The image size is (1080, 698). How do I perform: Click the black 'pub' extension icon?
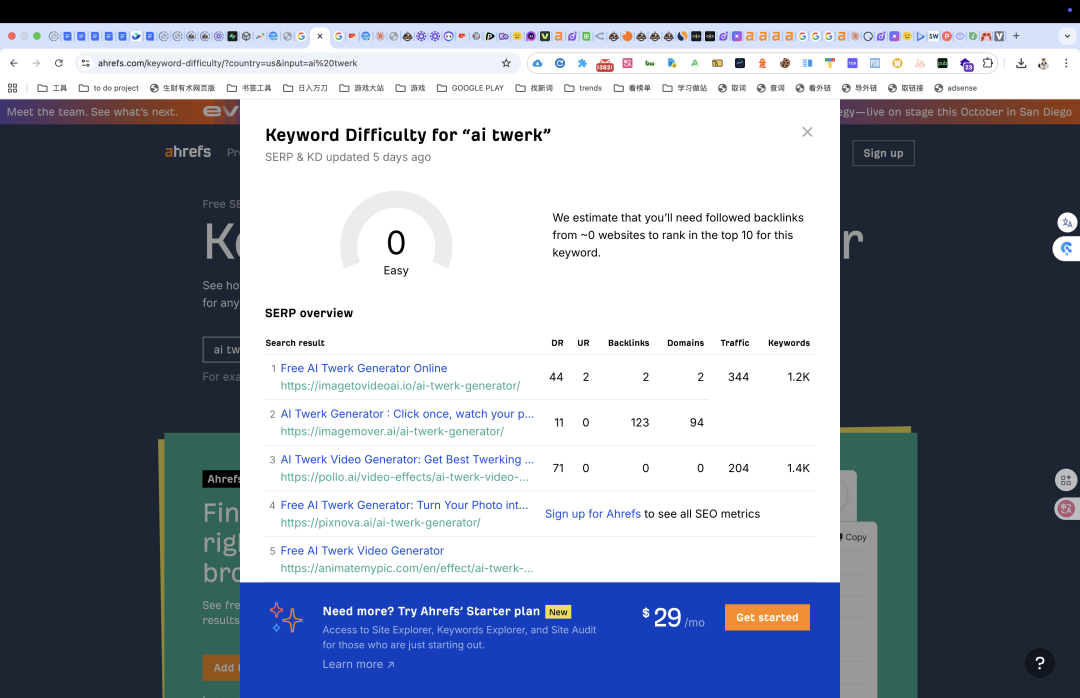[942, 63]
